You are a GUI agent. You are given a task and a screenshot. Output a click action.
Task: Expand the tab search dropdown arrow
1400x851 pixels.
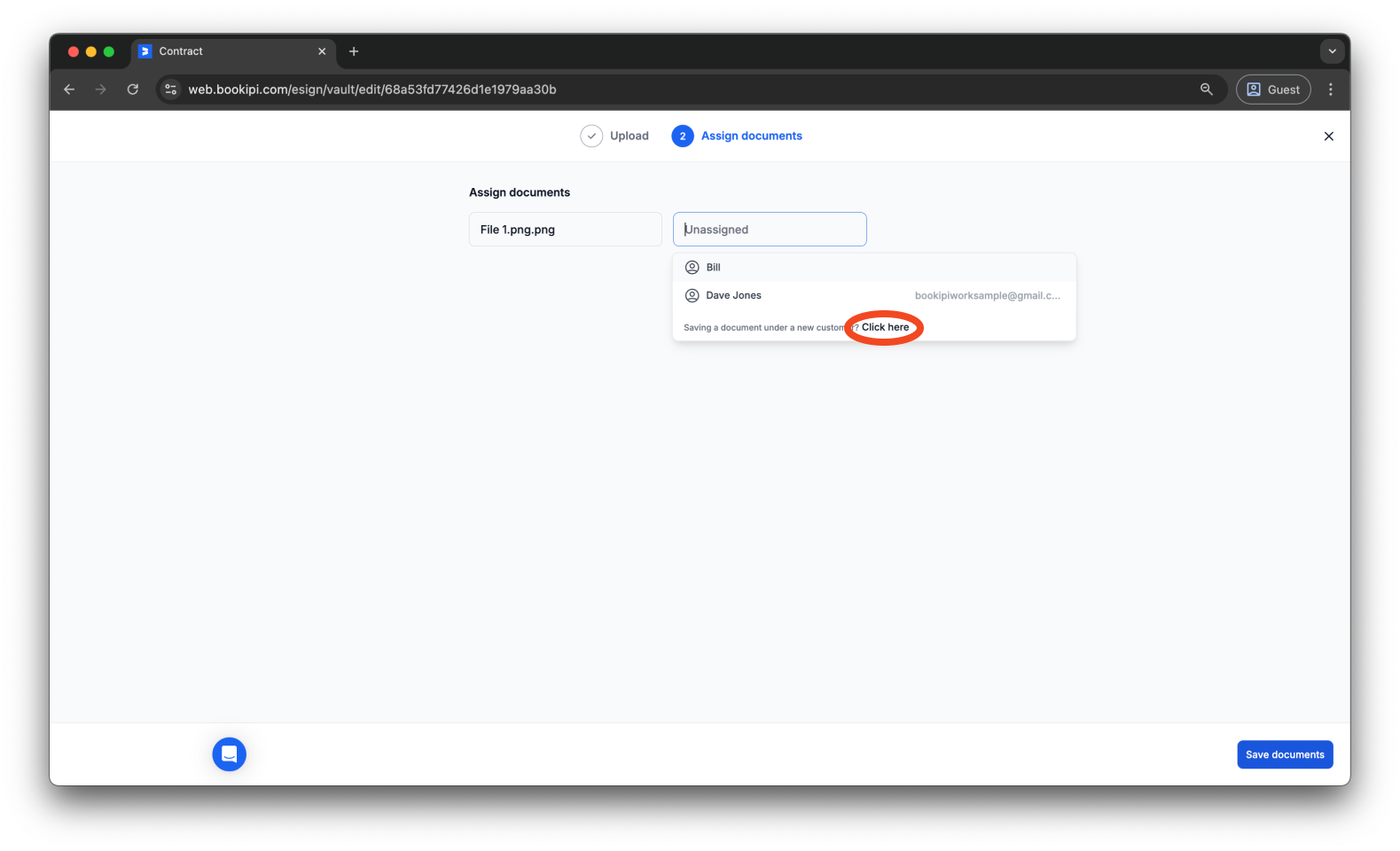(x=1332, y=51)
